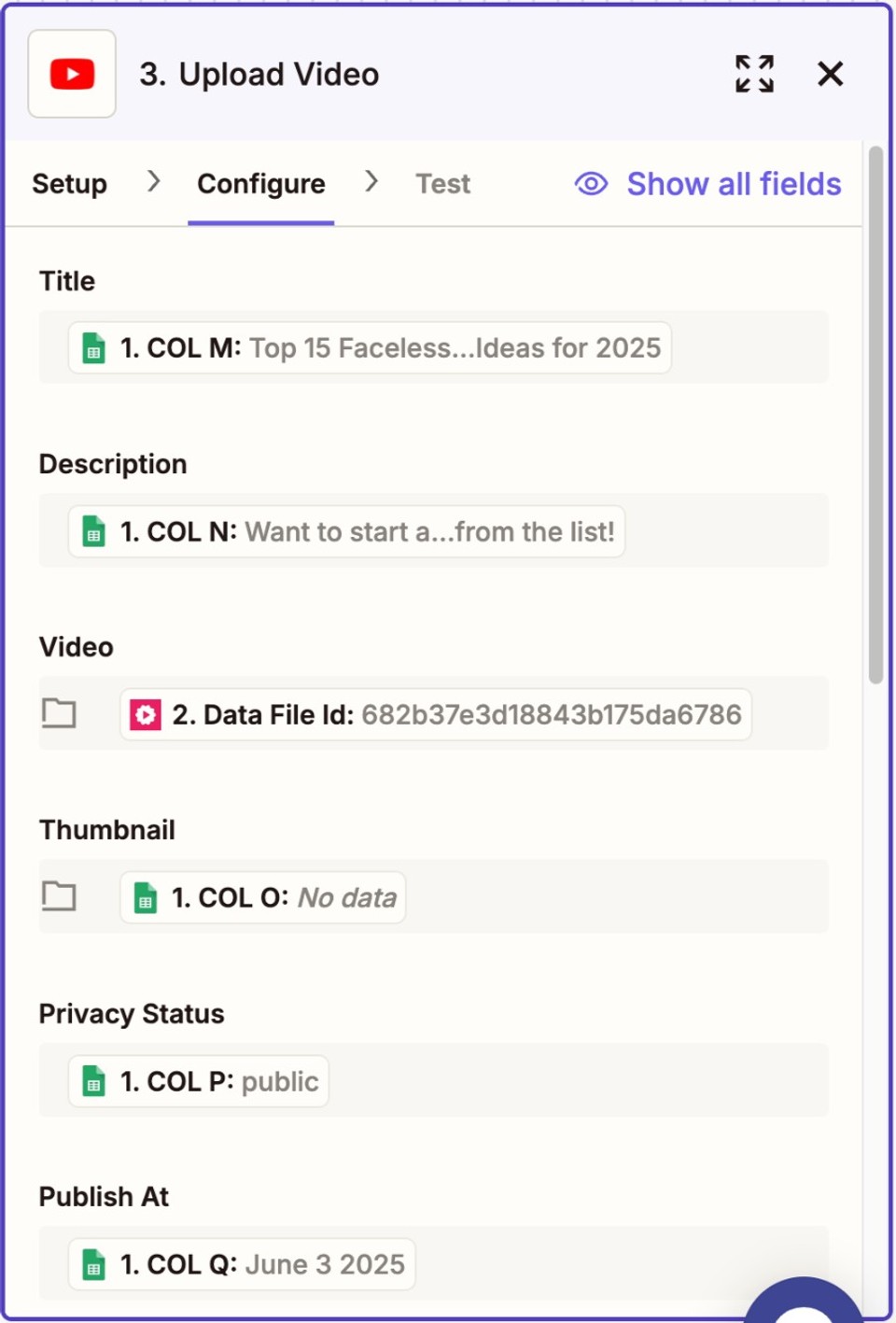This screenshot has height=1323, width=896.
Task: Click the Privacy Status label
Action: click(132, 1014)
